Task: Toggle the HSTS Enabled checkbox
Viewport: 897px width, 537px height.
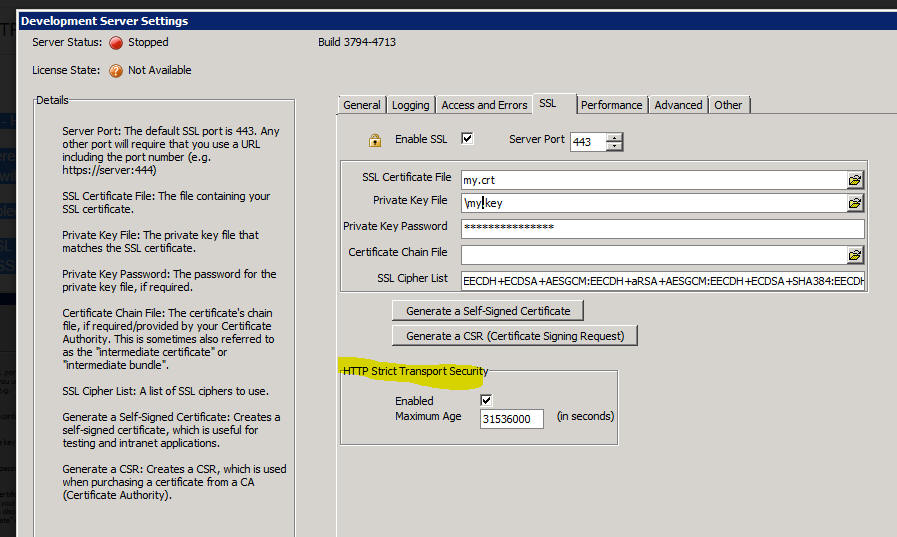Action: click(486, 400)
